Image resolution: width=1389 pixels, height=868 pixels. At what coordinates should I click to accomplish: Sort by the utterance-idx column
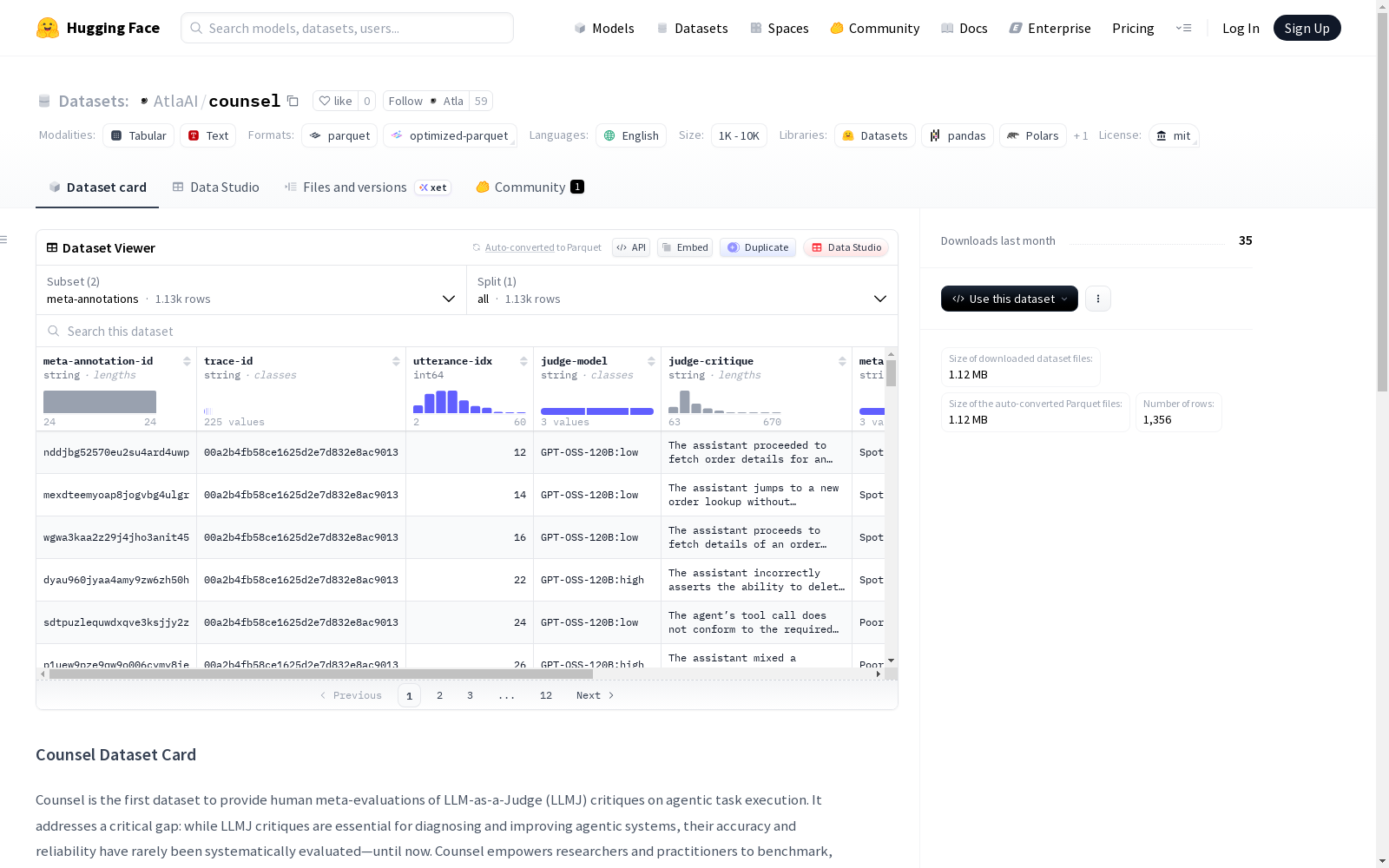pyautogui.click(x=523, y=361)
